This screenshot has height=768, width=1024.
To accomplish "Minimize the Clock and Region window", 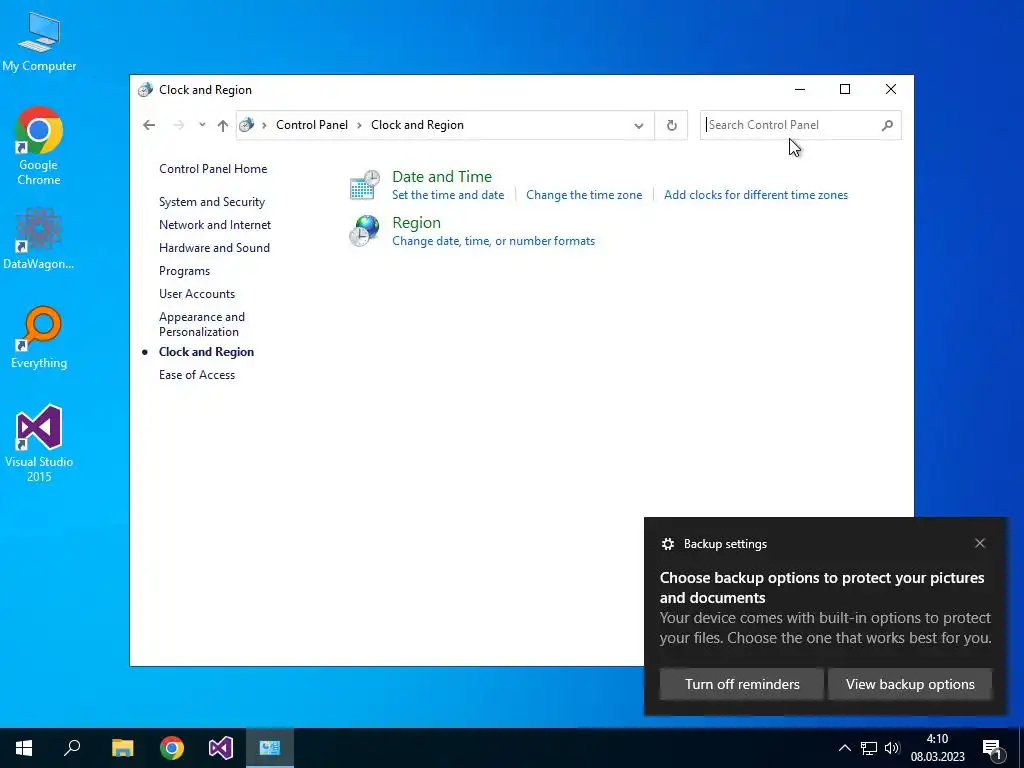I will pyautogui.click(x=799, y=89).
